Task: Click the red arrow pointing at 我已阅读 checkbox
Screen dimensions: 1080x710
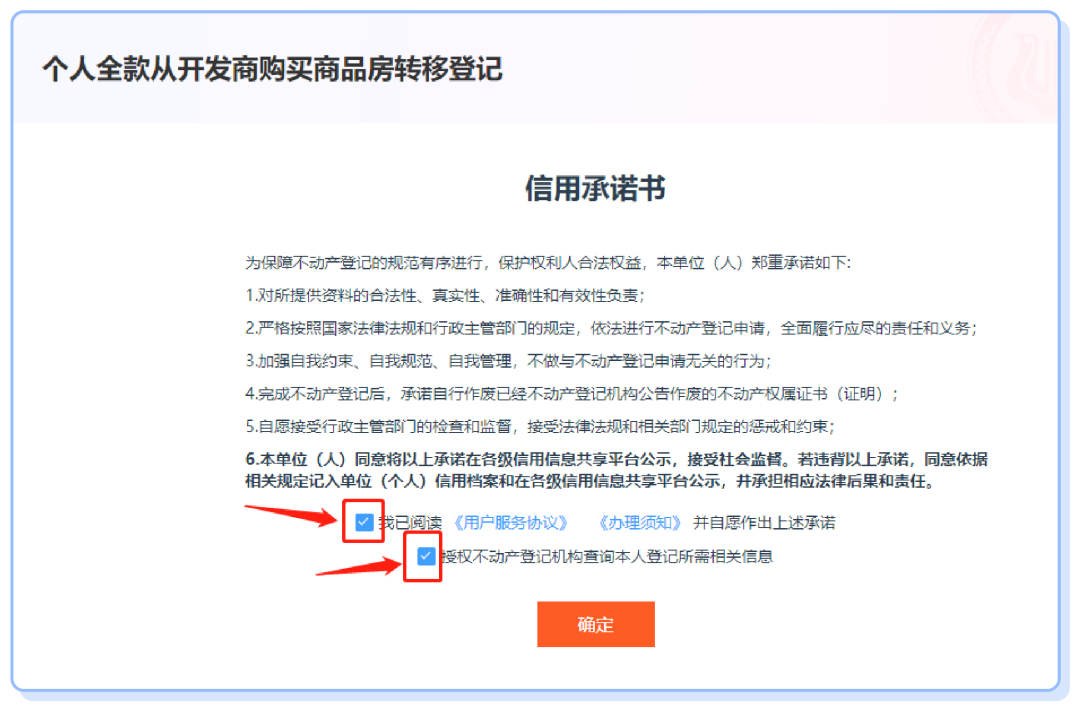Action: [292, 515]
